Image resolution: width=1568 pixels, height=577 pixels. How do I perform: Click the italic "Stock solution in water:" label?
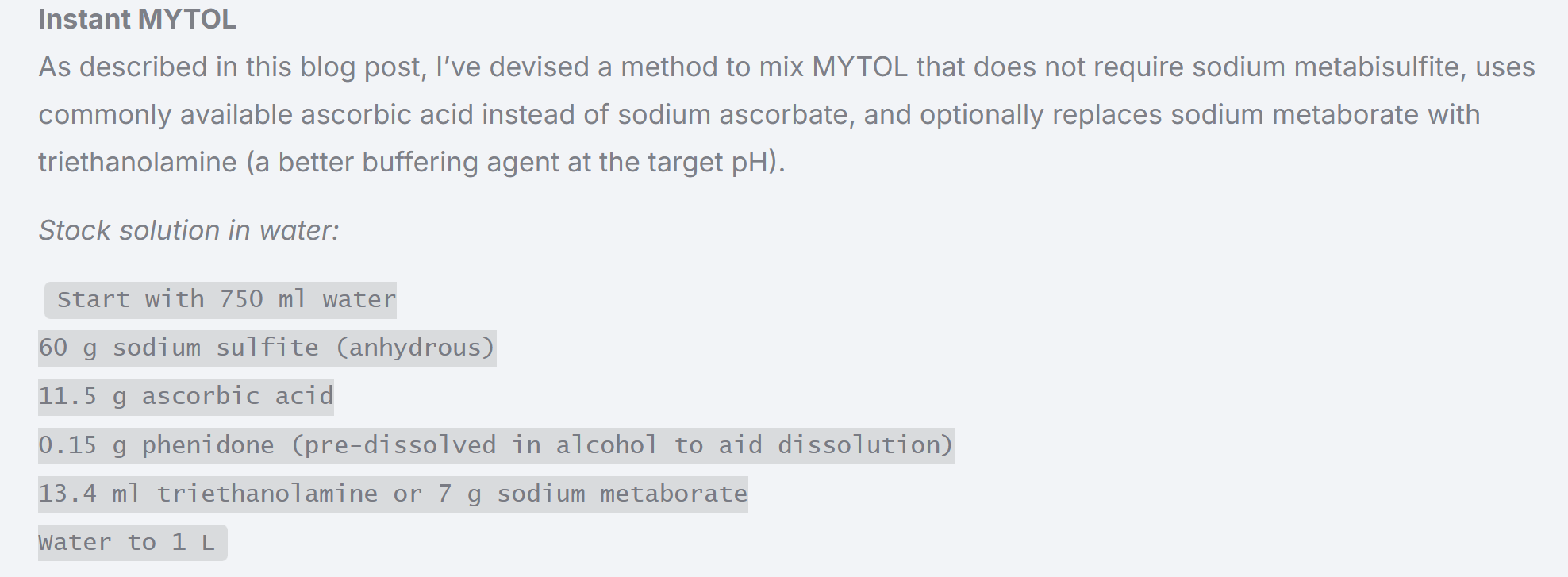point(189,230)
